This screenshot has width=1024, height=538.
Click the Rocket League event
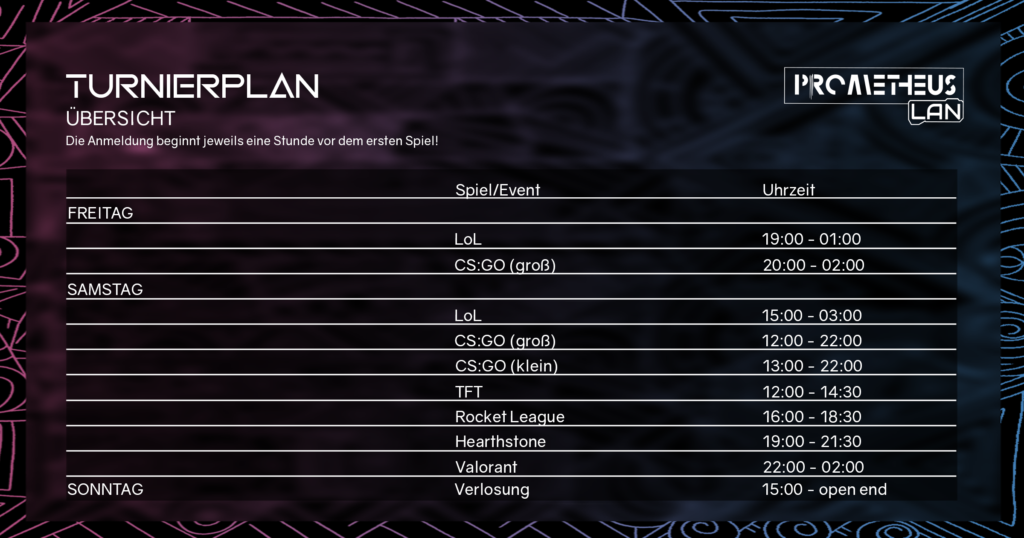pyautogui.click(x=509, y=417)
